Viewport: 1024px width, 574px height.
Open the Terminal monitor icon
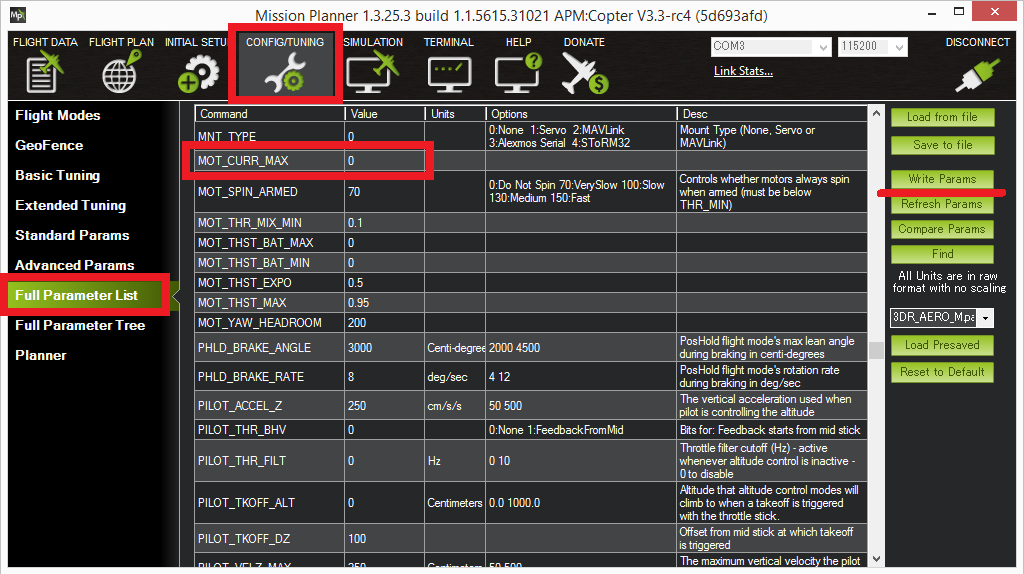[448, 73]
